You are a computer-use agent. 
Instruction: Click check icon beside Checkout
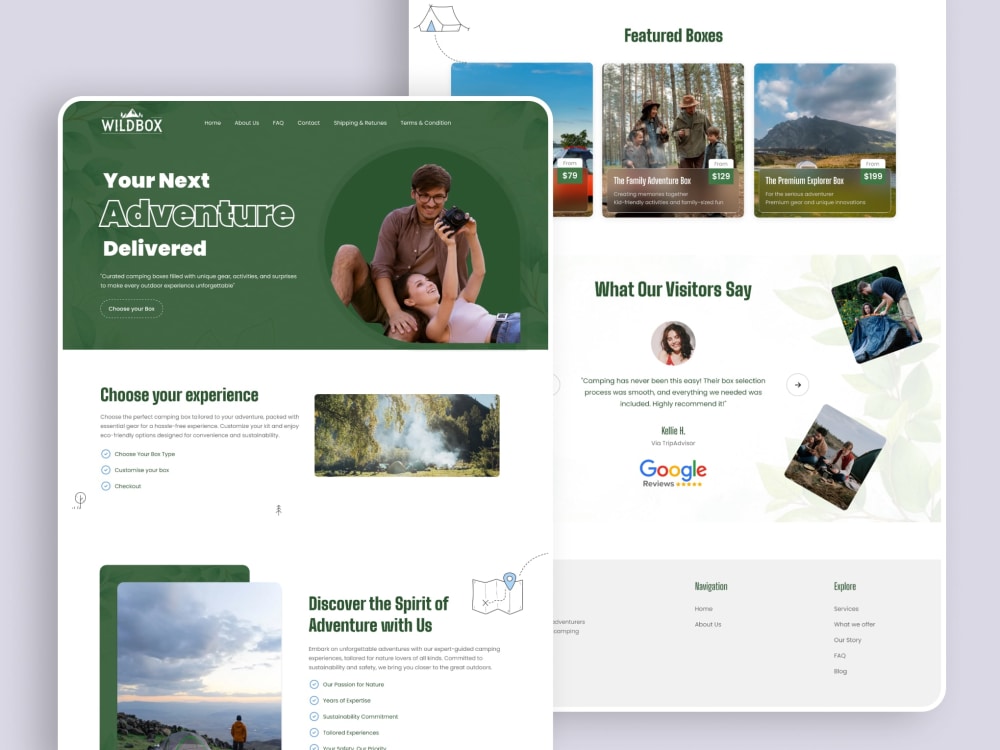106,486
